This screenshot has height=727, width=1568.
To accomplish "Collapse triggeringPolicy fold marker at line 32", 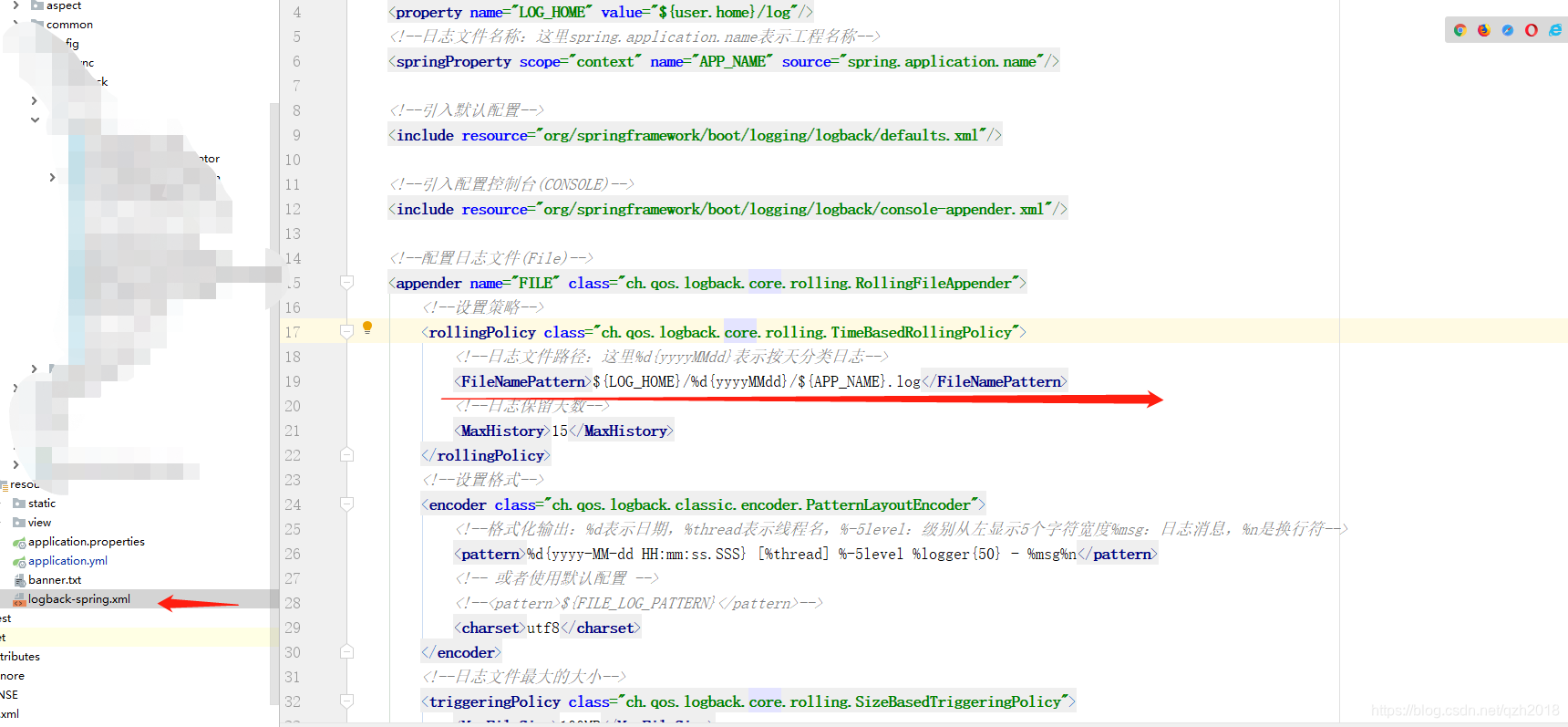I will coord(346,701).
